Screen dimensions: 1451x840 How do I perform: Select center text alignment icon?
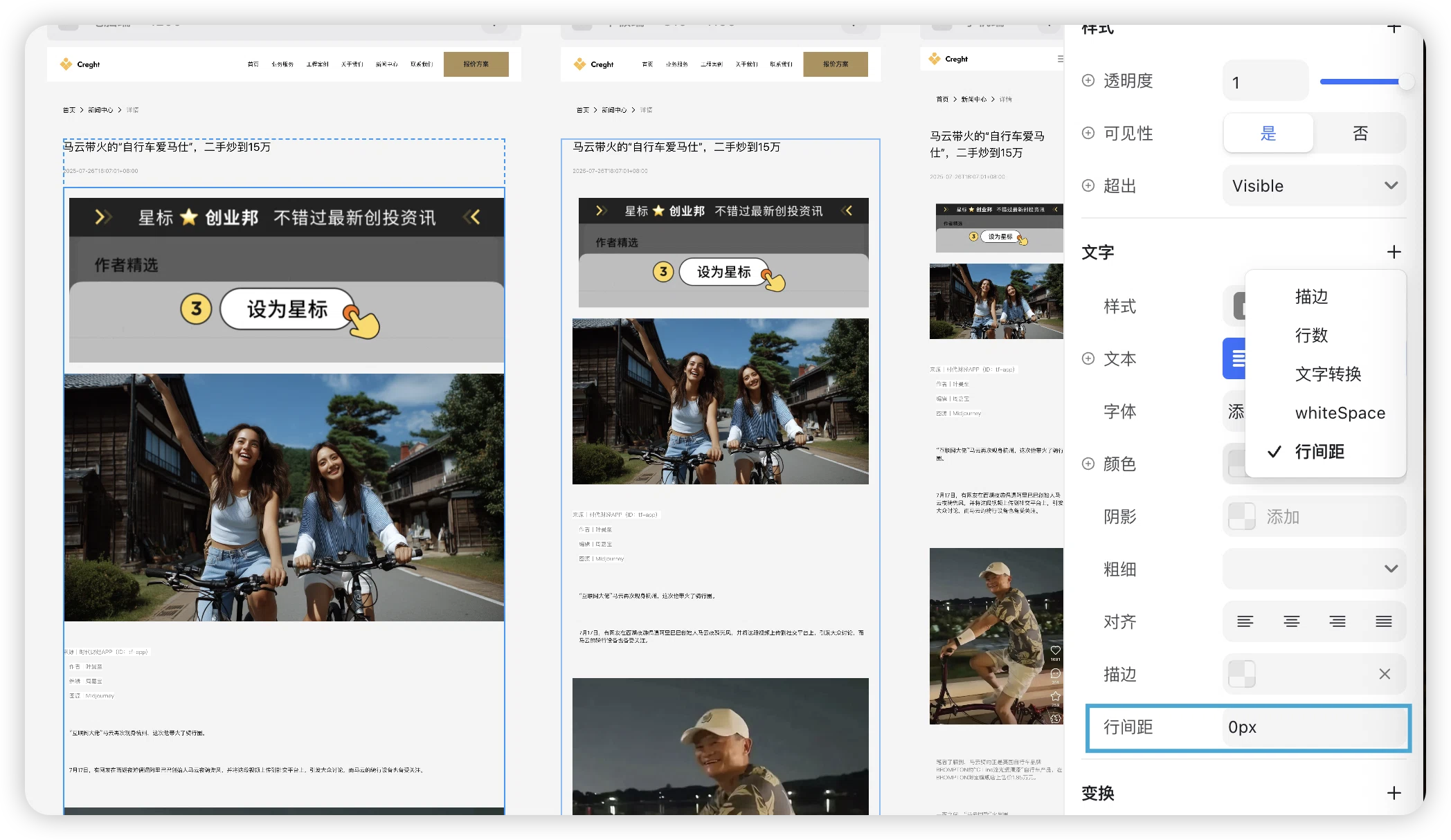tap(1292, 621)
